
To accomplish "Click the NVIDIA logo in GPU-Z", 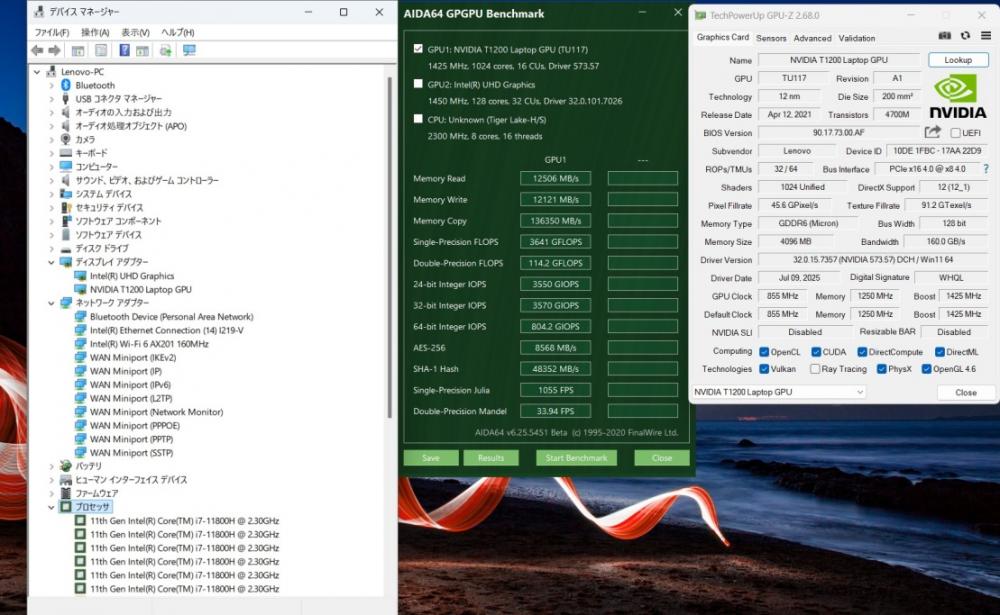I will point(958,98).
